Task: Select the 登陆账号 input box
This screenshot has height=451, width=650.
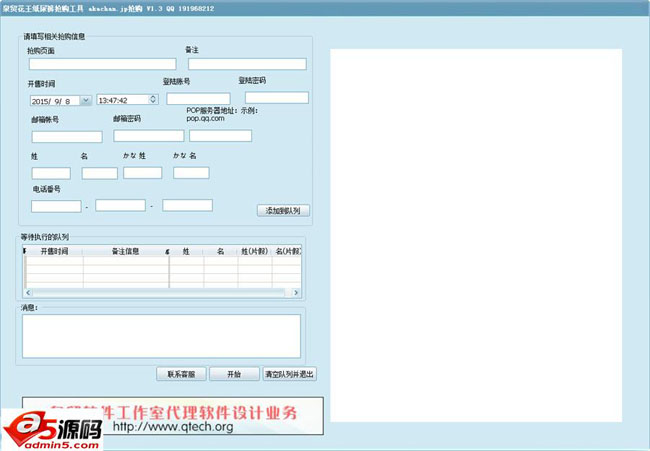Action: coord(198,98)
